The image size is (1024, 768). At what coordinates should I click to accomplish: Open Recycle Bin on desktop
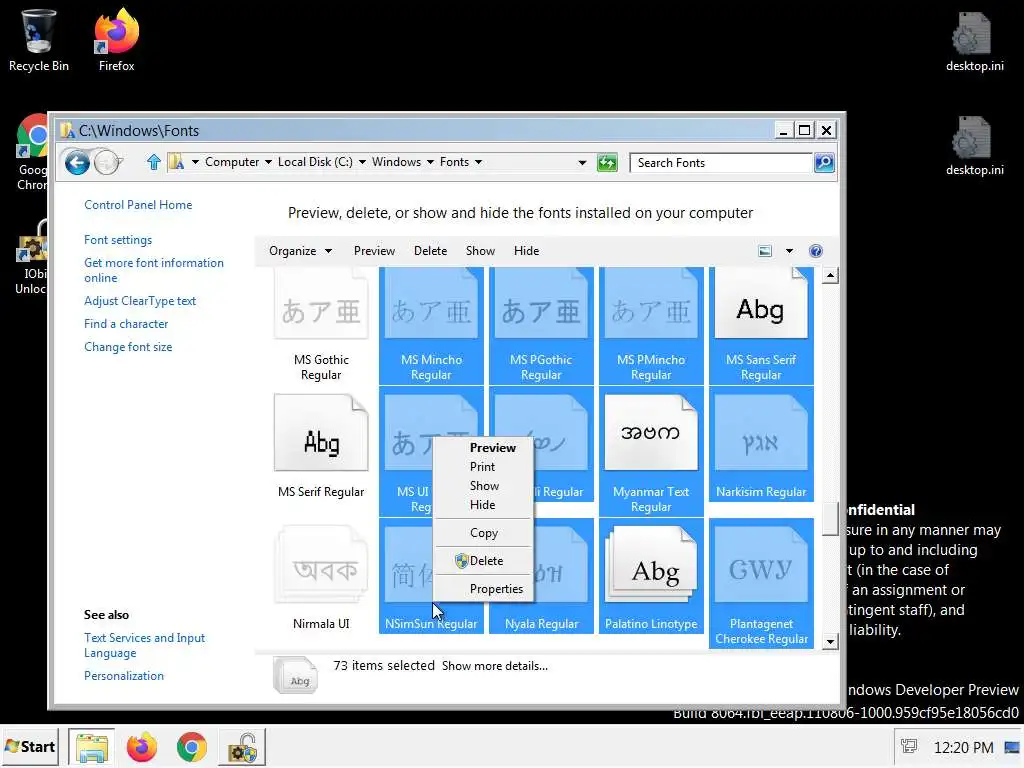tap(39, 40)
